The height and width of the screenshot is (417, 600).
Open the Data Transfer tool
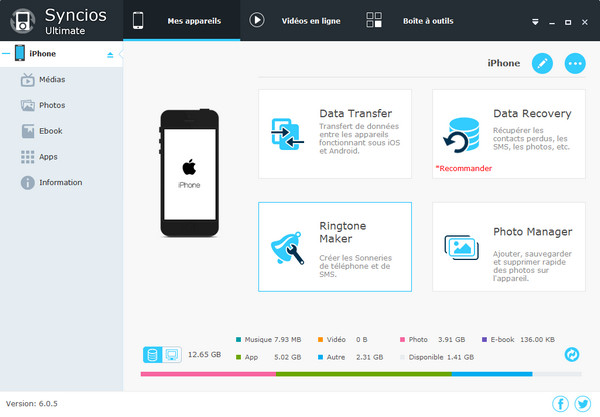[334, 133]
